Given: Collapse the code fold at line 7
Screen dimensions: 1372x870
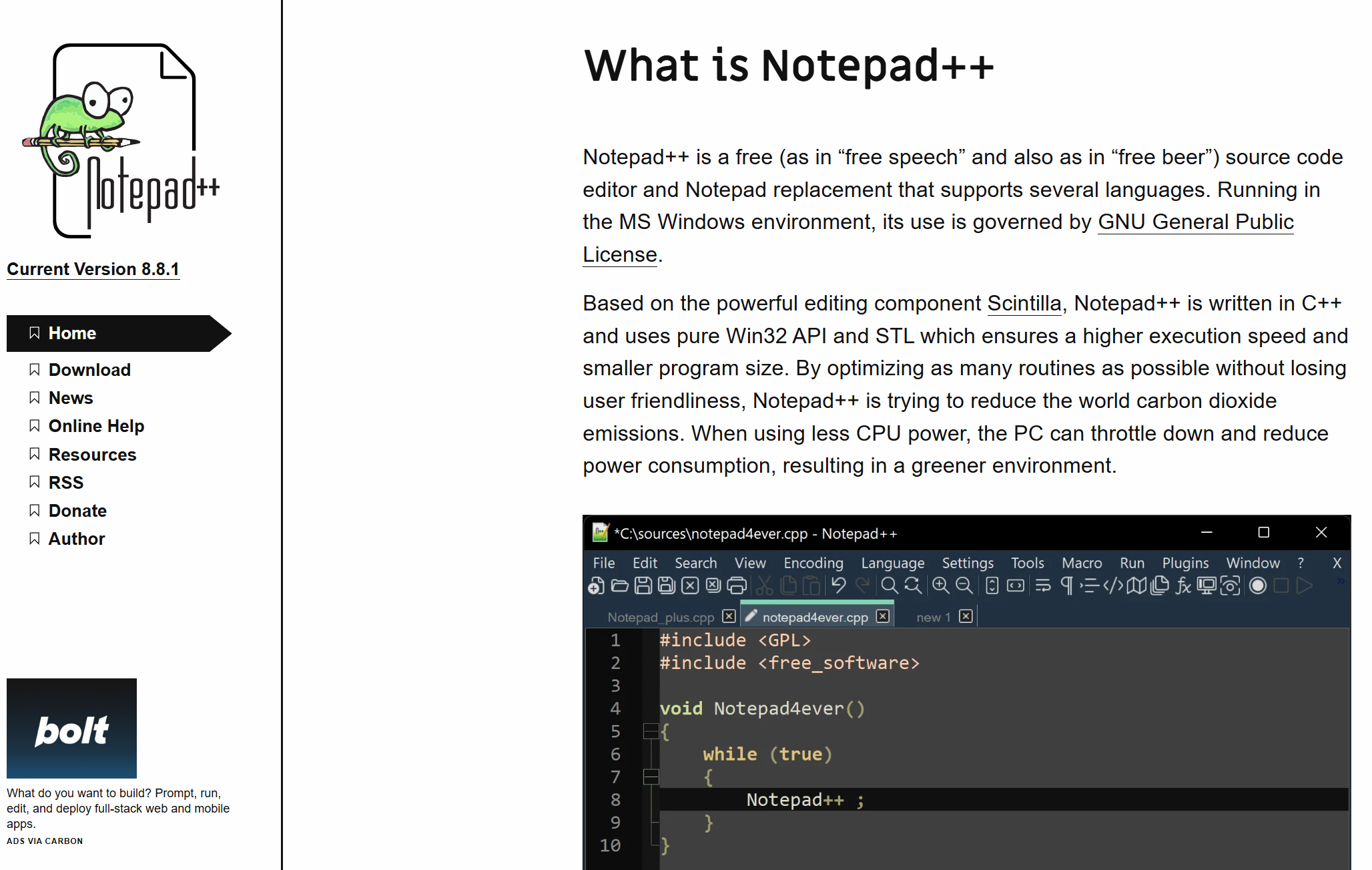Looking at the screenshot, I should [x=651, y=777].
